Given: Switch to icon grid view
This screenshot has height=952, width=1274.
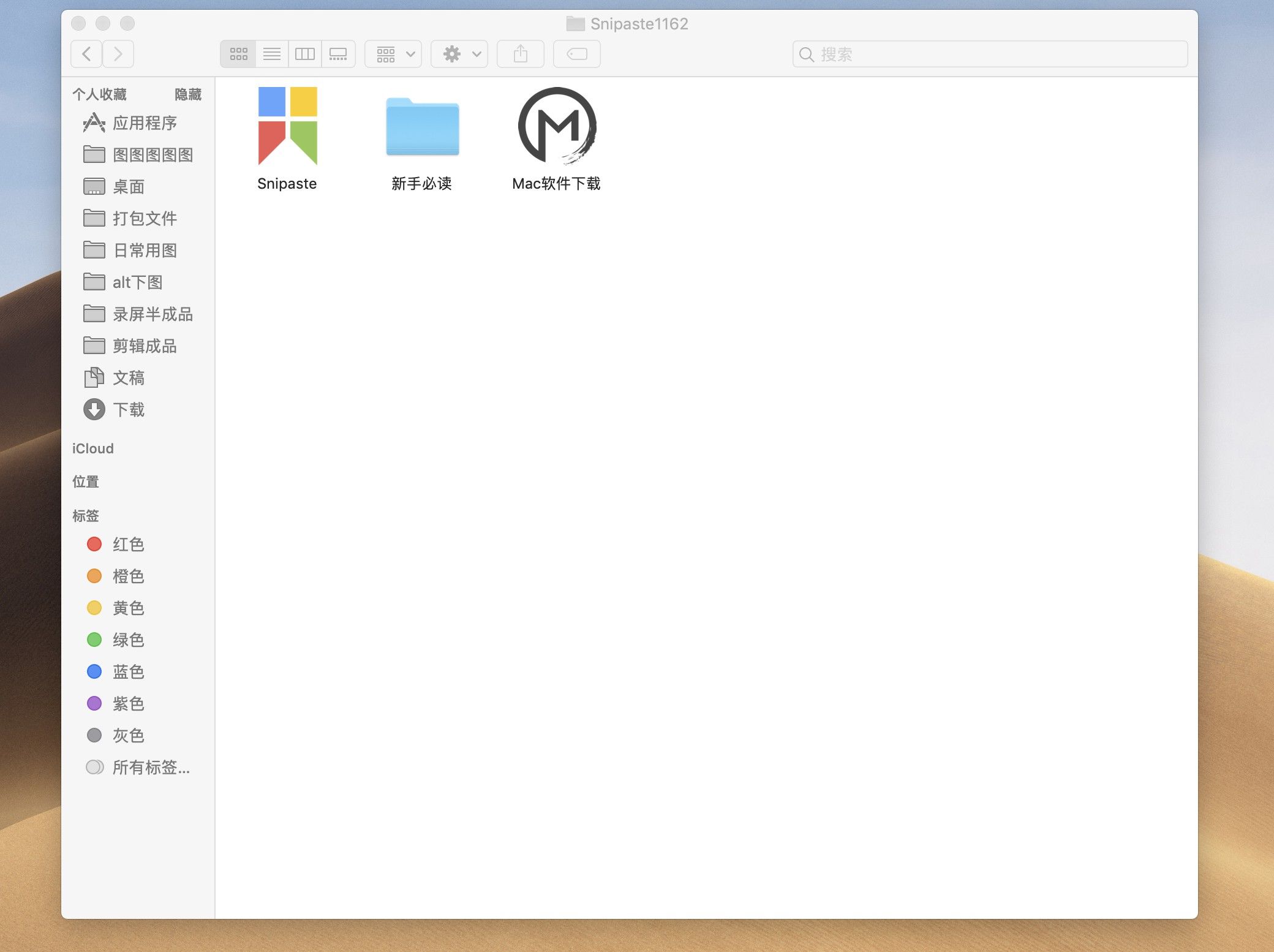Looking at the screenshot, I should 238,54.
